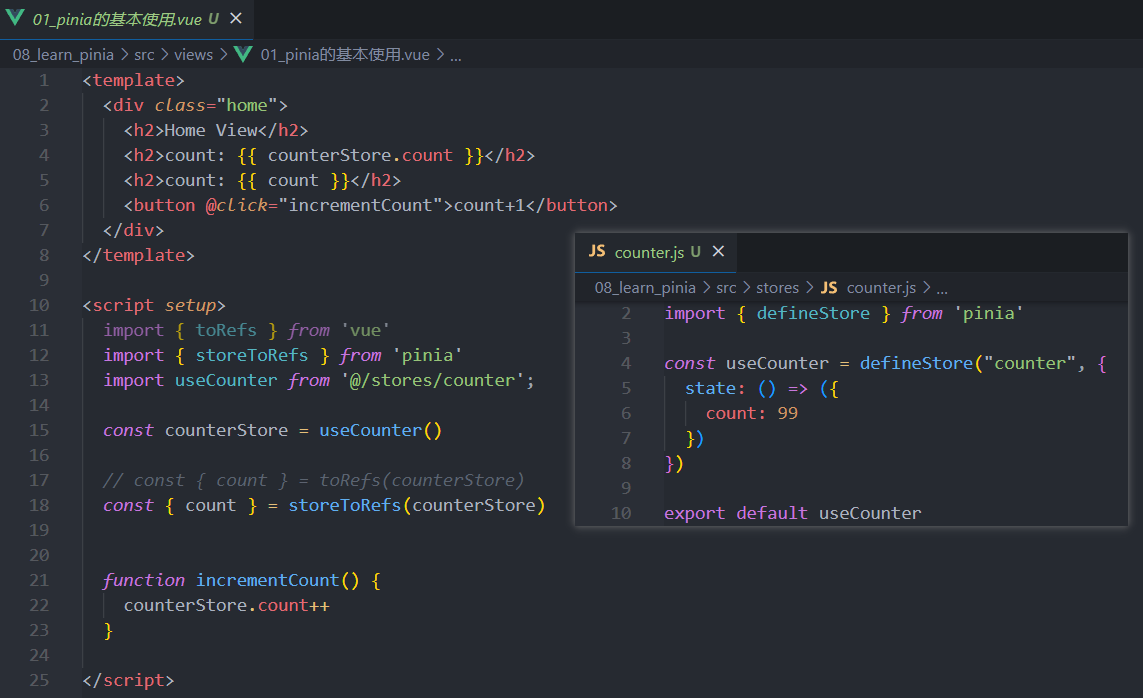Open stores breadcrumb folder
Viewport: 1143px width, 698px height.
pyautogui.click(x=777, y=288)
